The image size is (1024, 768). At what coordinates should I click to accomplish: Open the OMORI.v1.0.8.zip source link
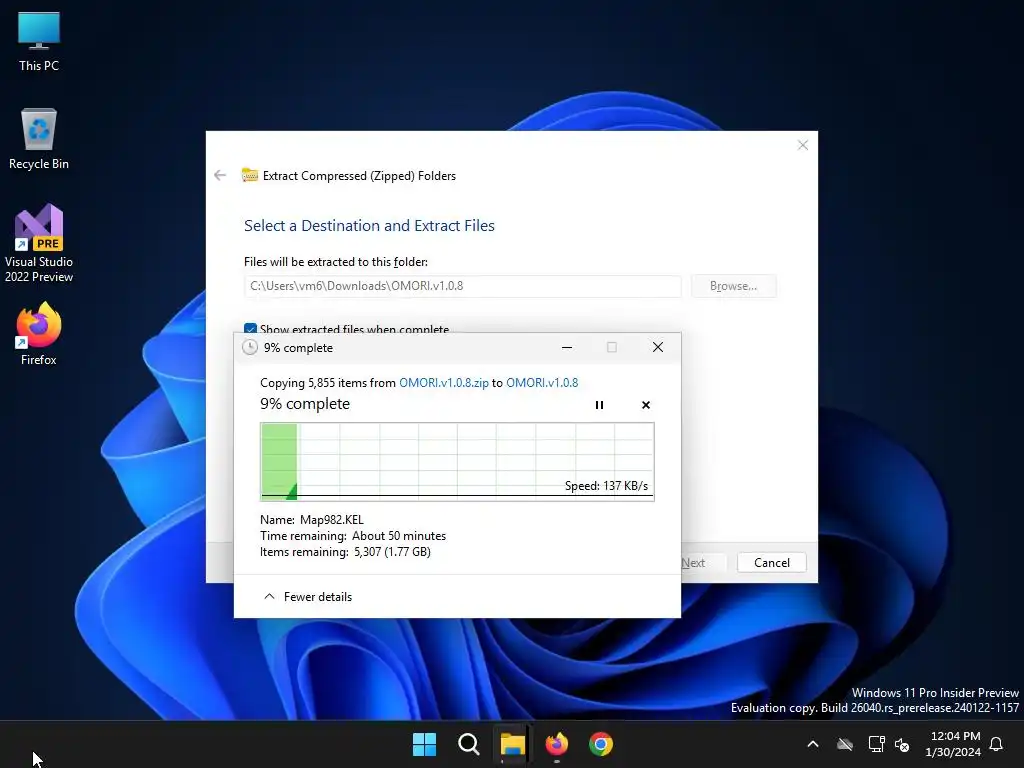click(443, 383)
